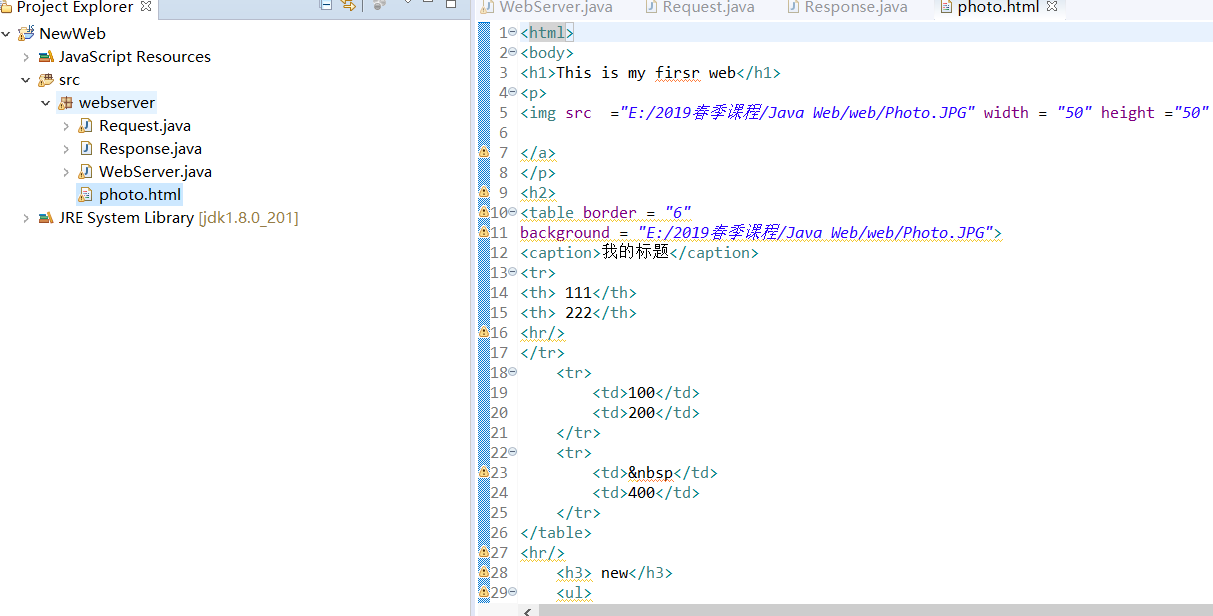Close the photo.html editor tab
Screen dimensions: 1213x616
(x=1052, y=7)
